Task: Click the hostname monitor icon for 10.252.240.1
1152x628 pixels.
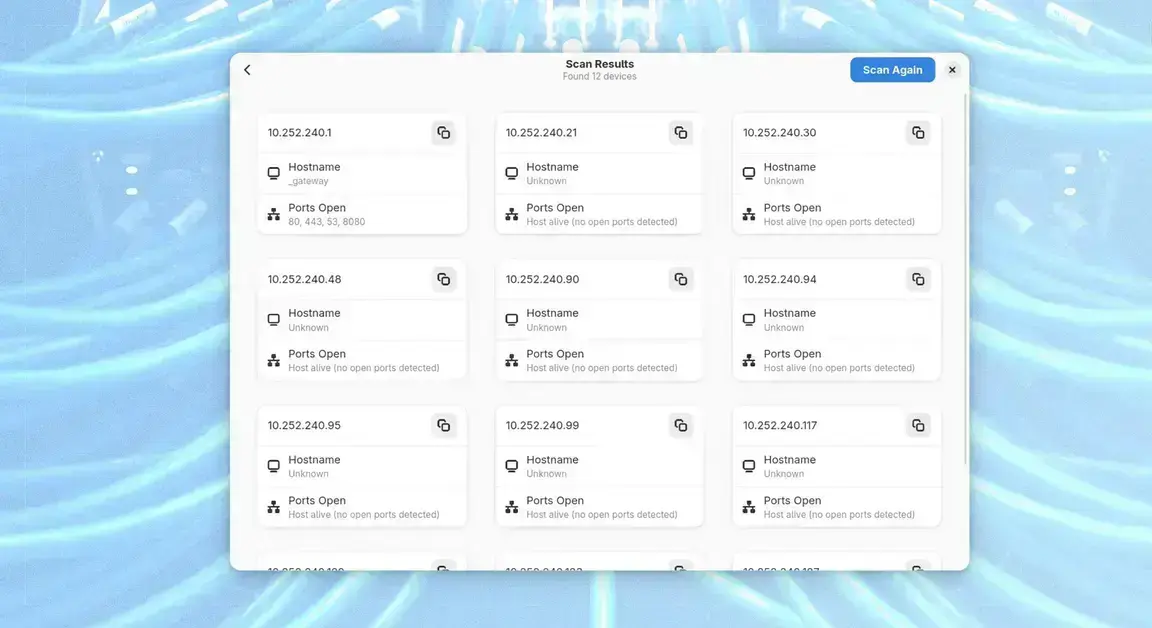Action: (x=273, y=173)
